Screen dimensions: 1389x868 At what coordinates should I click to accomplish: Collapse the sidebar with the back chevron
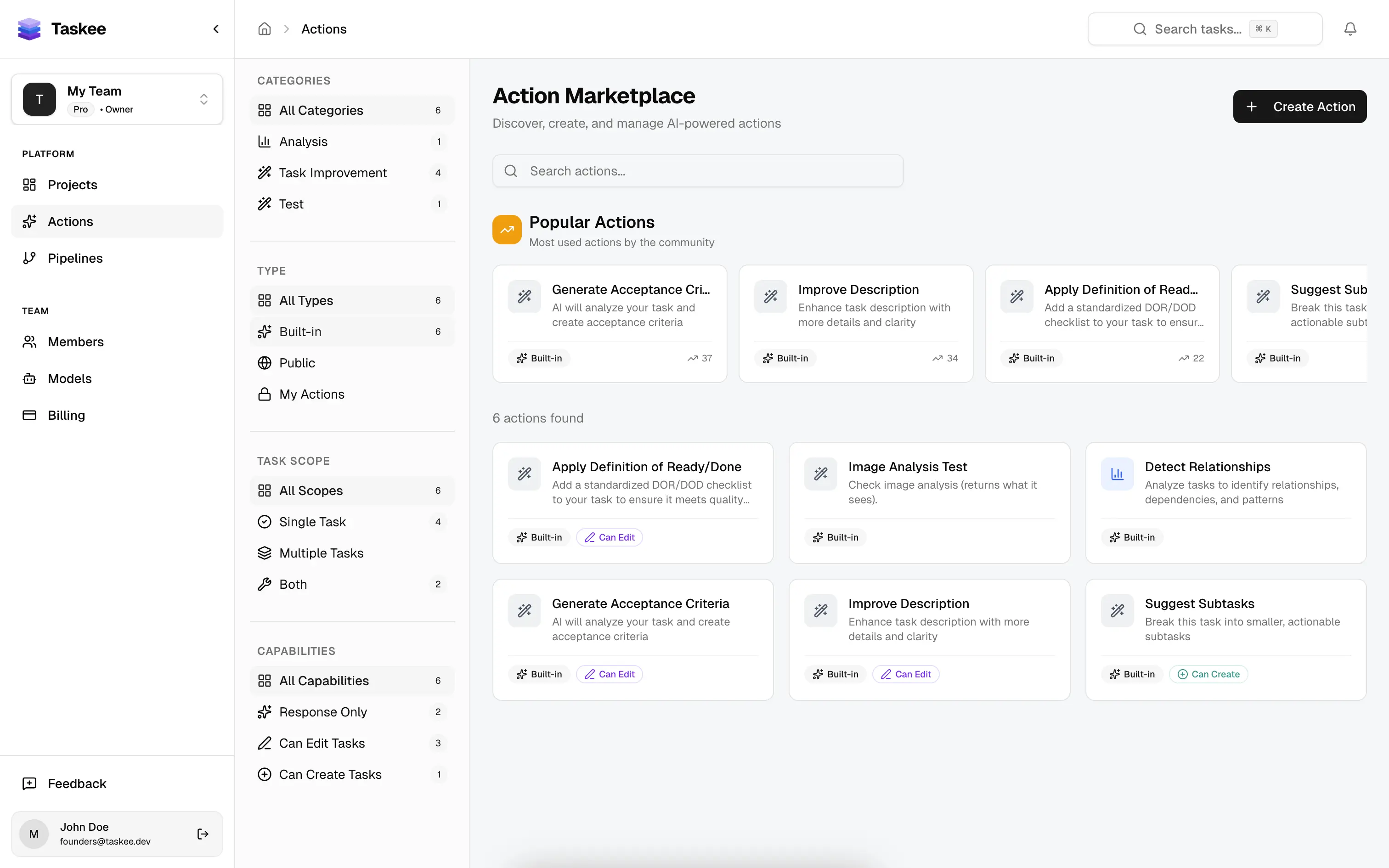click(216, 28)
